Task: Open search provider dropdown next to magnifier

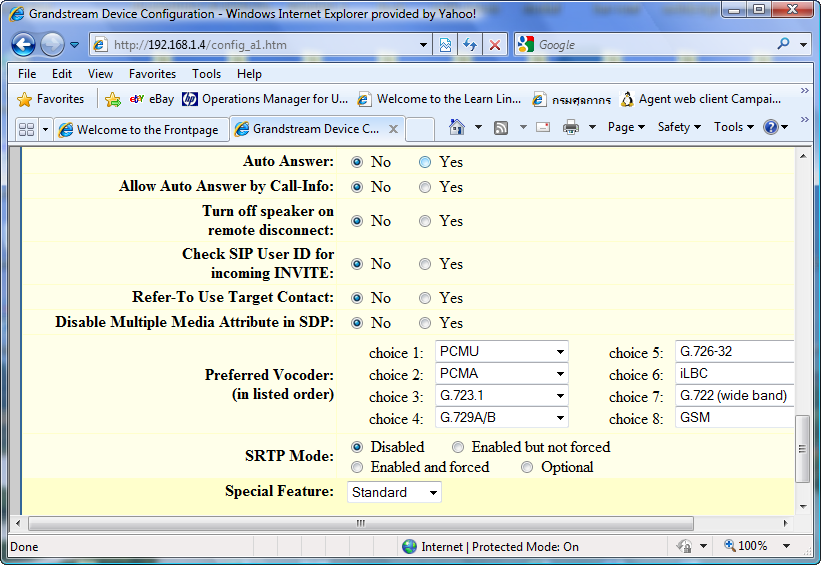Action: click(803, 45)
